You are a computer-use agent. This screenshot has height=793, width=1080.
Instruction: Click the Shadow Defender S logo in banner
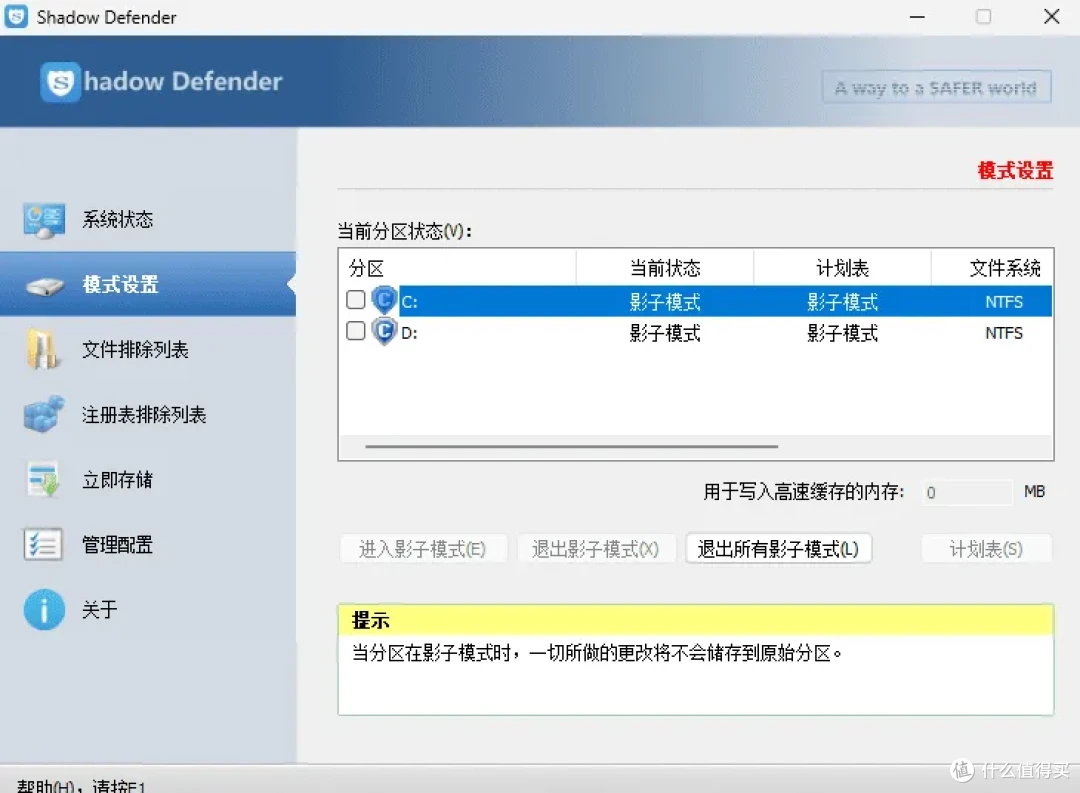61,82
